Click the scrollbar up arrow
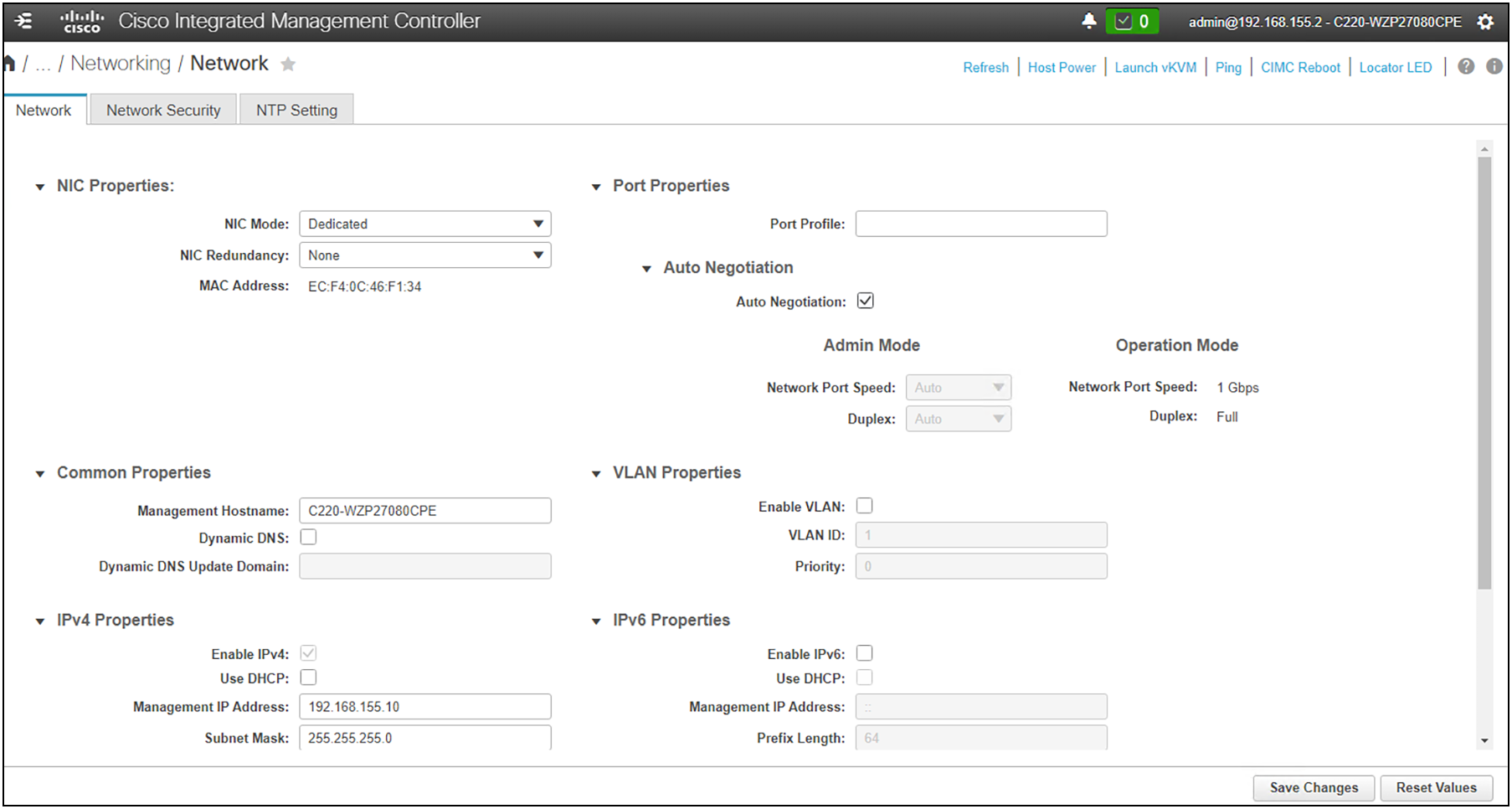The width and height of the screenshot is (1512, 809). tap(1484, 149)
